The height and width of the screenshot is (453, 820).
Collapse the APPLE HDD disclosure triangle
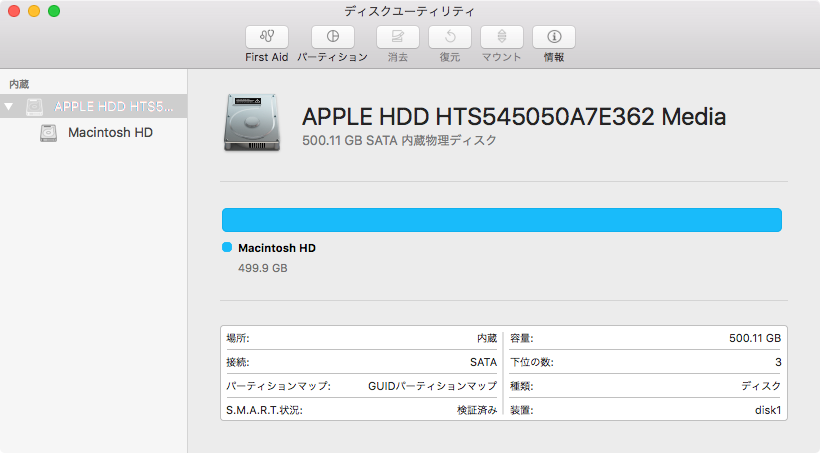click(8, 106)
